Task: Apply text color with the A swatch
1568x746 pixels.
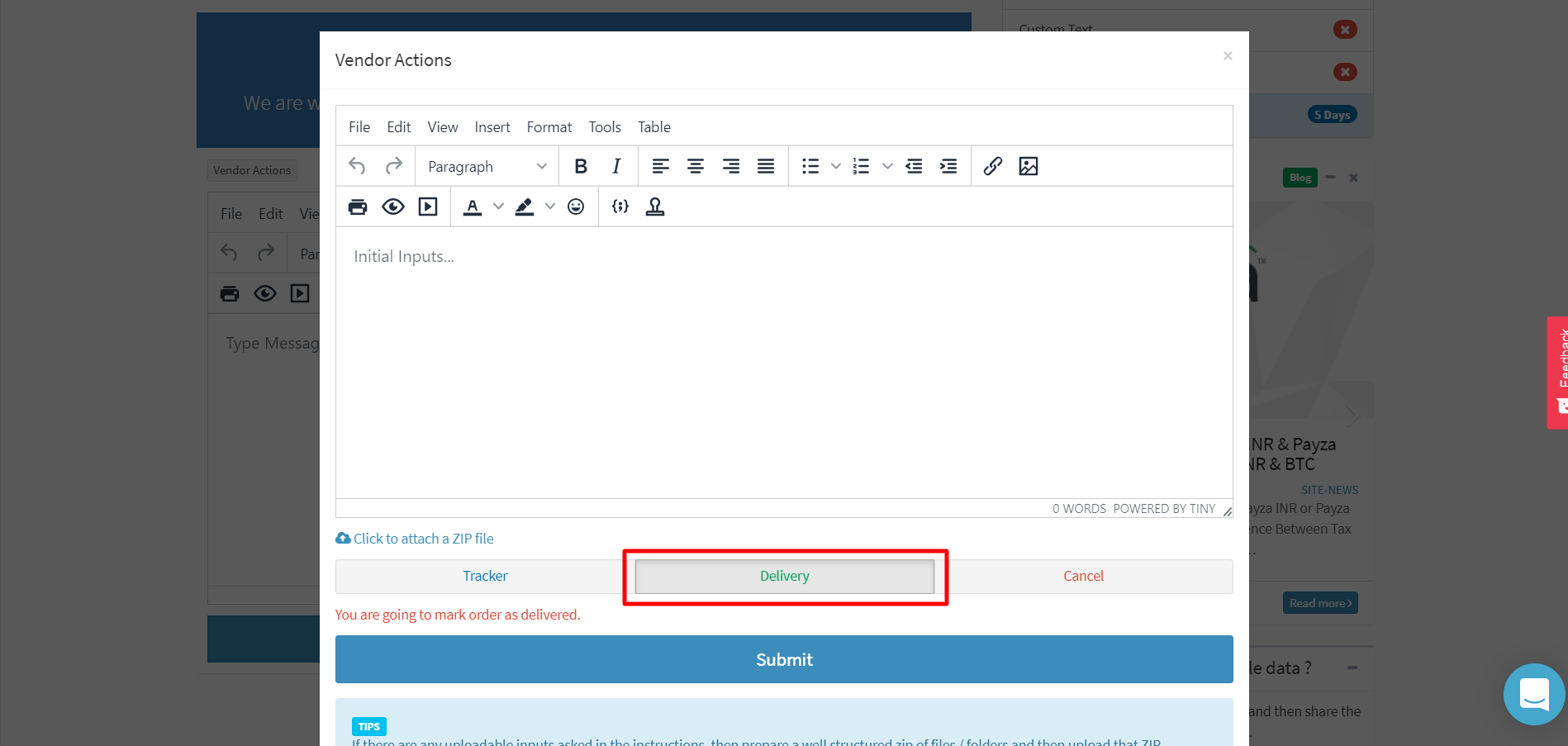Action: click(473, 207)
